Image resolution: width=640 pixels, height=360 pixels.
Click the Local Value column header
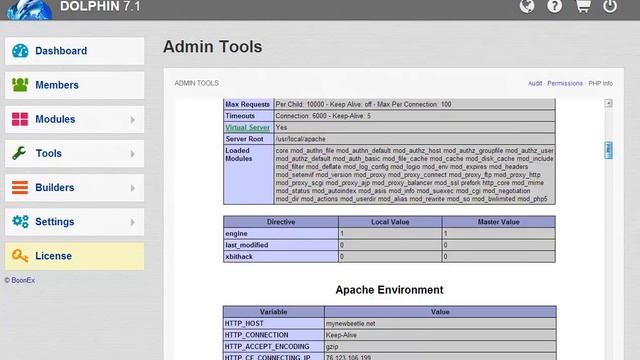[390, 222]
